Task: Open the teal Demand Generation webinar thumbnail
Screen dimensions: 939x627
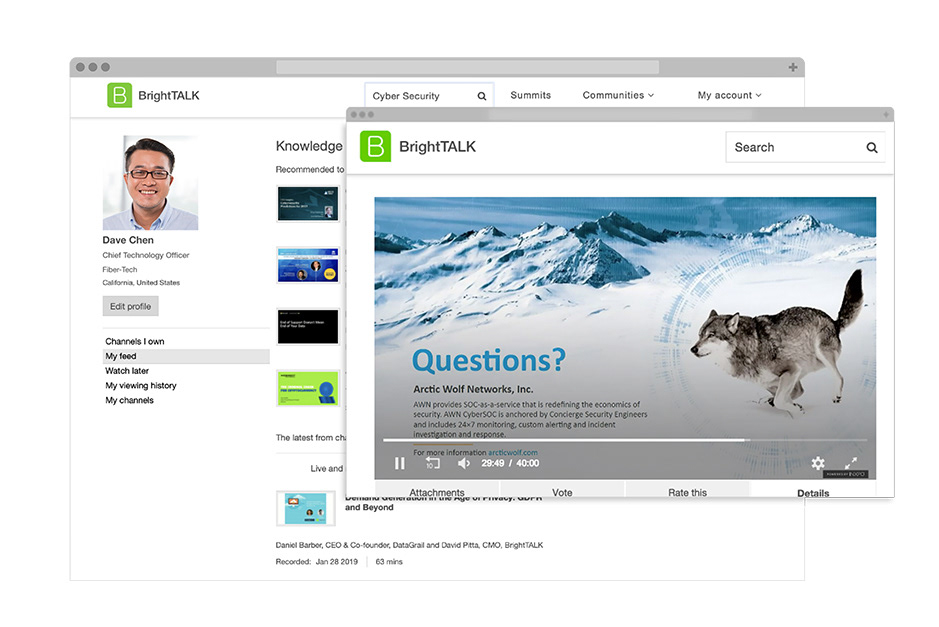Action: [305, 508]
